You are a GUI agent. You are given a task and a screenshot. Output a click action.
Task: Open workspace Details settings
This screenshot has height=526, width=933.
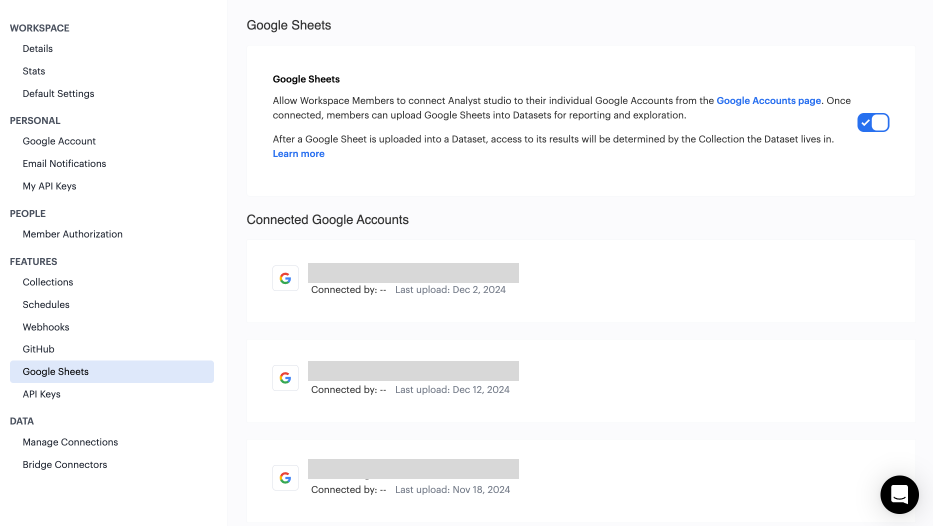(38, 49)
